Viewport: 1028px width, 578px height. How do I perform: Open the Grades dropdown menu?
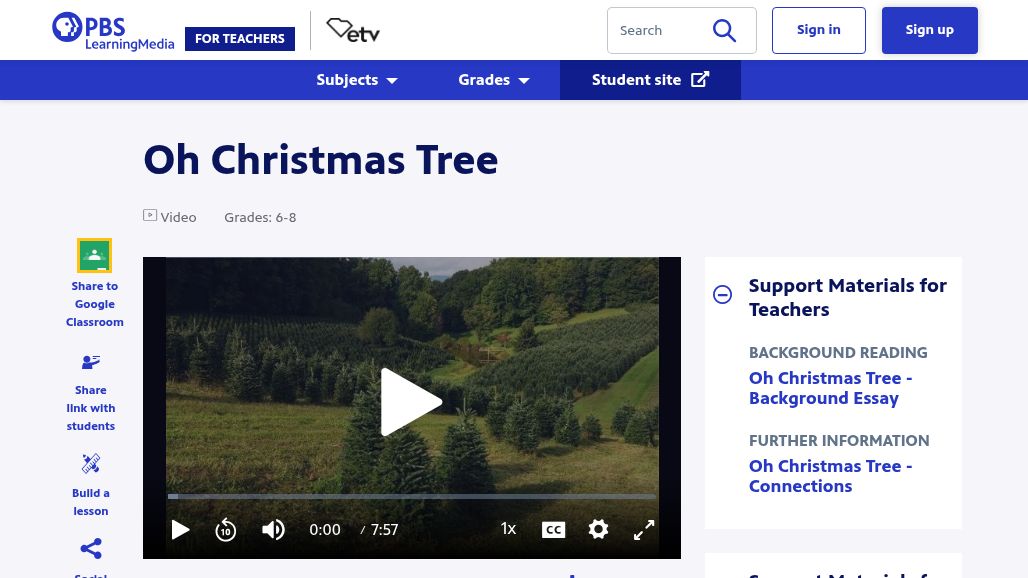494,80
